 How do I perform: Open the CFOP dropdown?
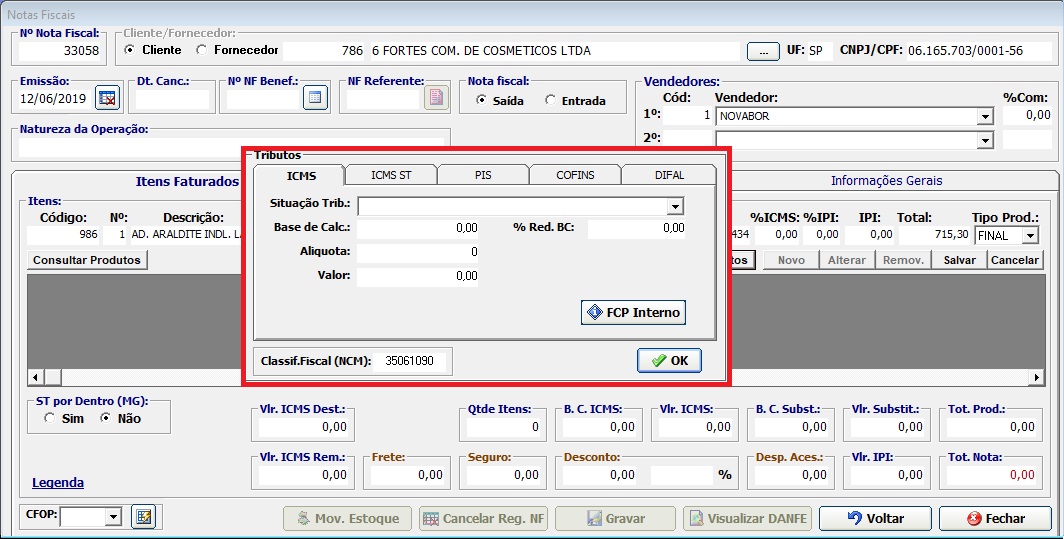click(x=113, y=517)
